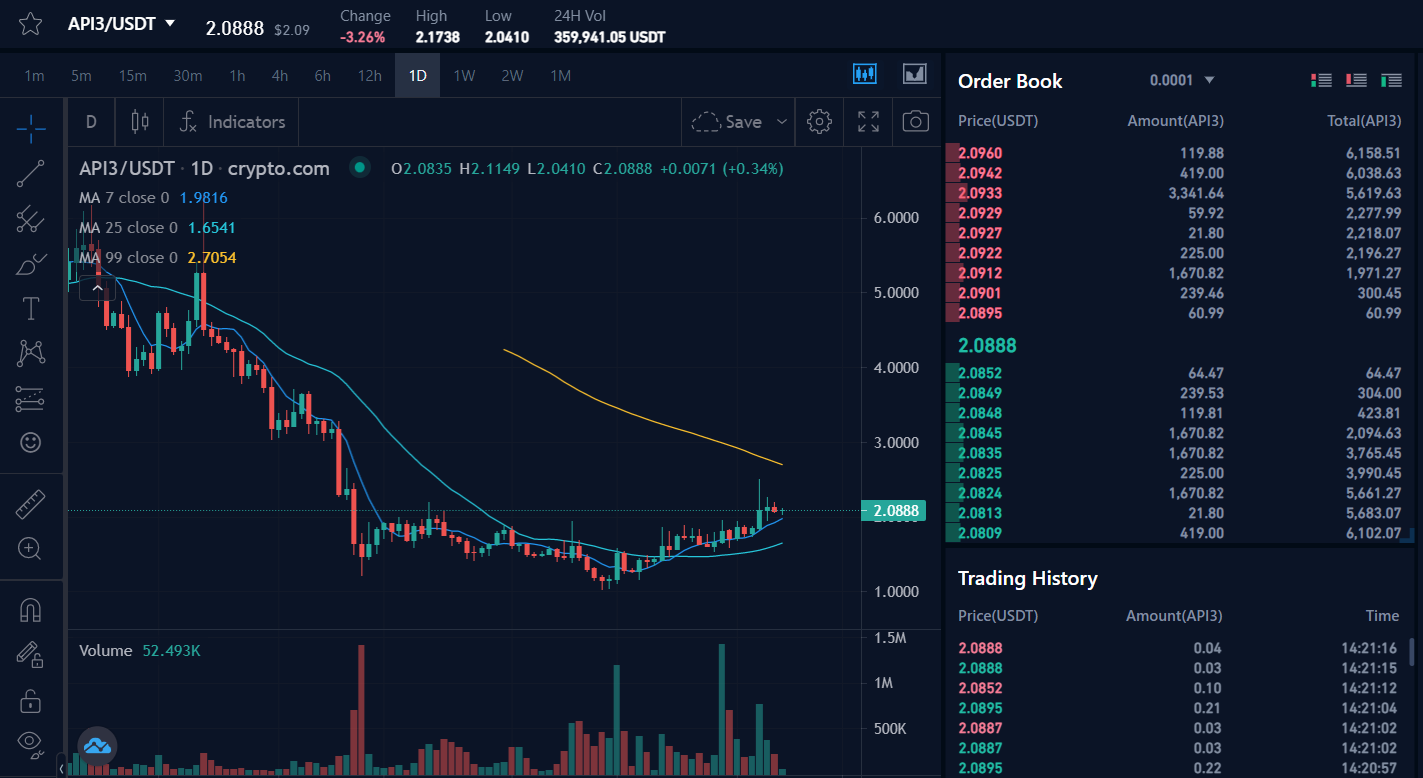Select the 1m timeframe tab

[x=34, y=75]
